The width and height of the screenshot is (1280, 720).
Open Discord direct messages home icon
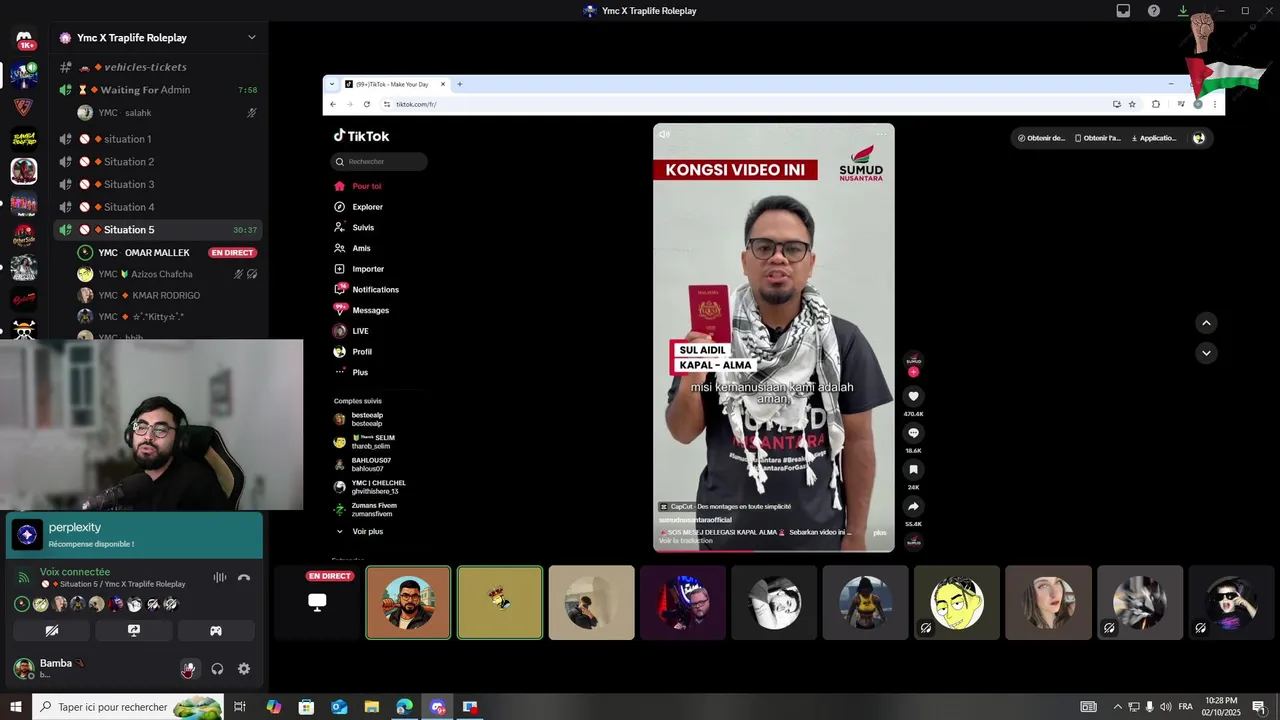coord(24,40)
